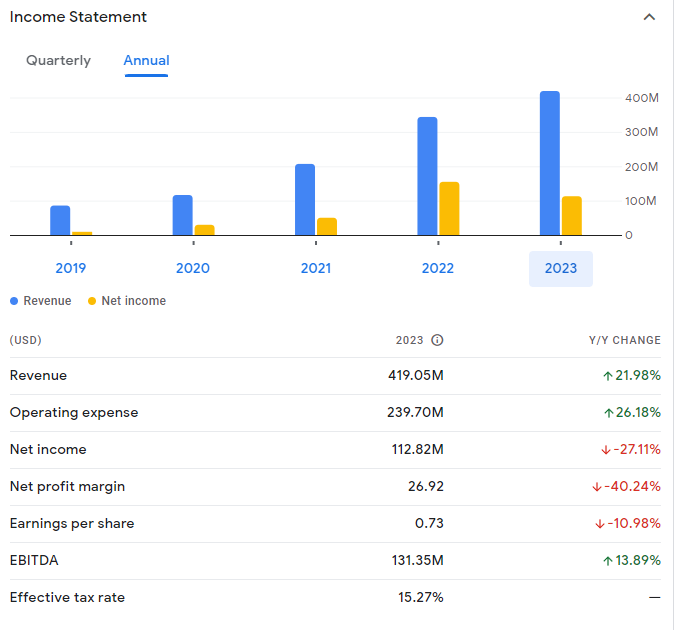The image size is (674, 630).
Task: Pick the 2022 year label
Action: click(x=438, y=268)
